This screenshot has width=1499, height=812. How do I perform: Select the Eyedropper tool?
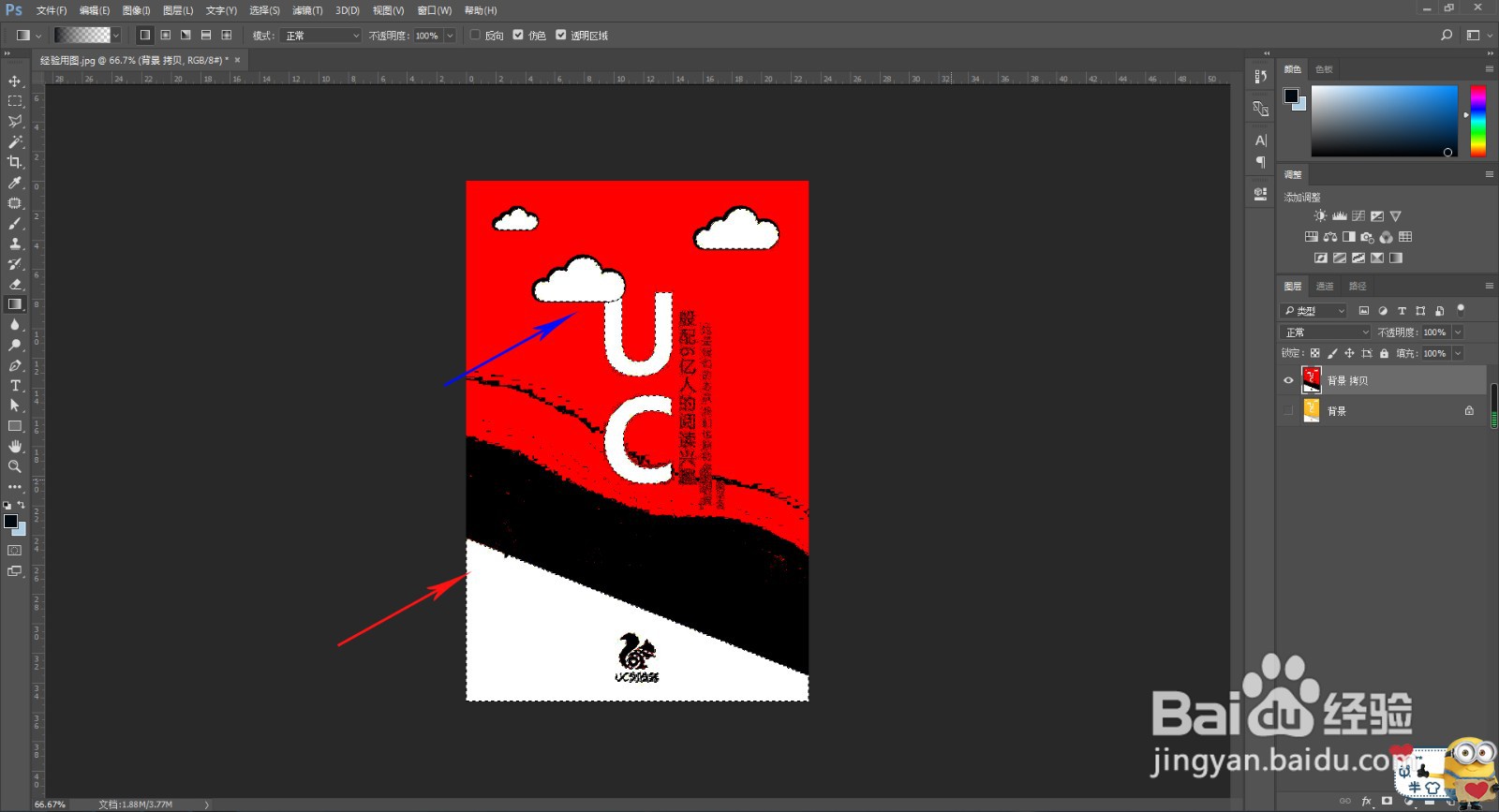point(15,183)
